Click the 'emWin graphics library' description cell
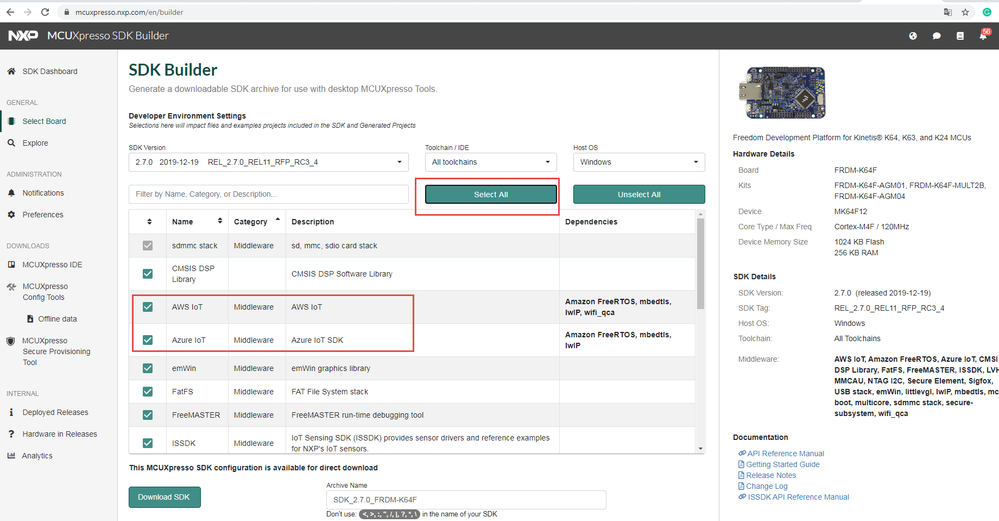This screenshot has width=999, height=521. [422, 368]
